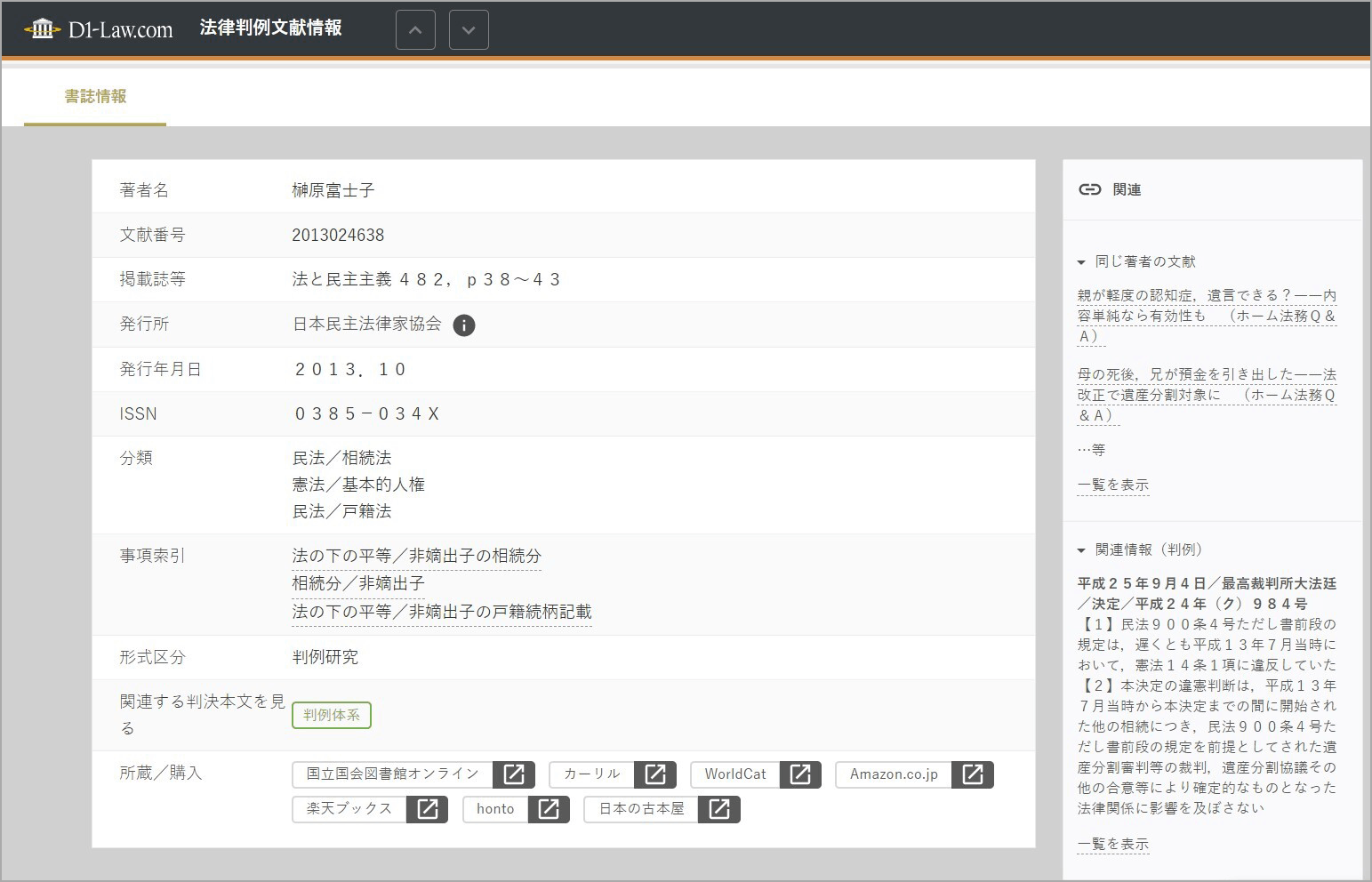Click the 日本の古本屋 external link icon

[x=719, y=809]
